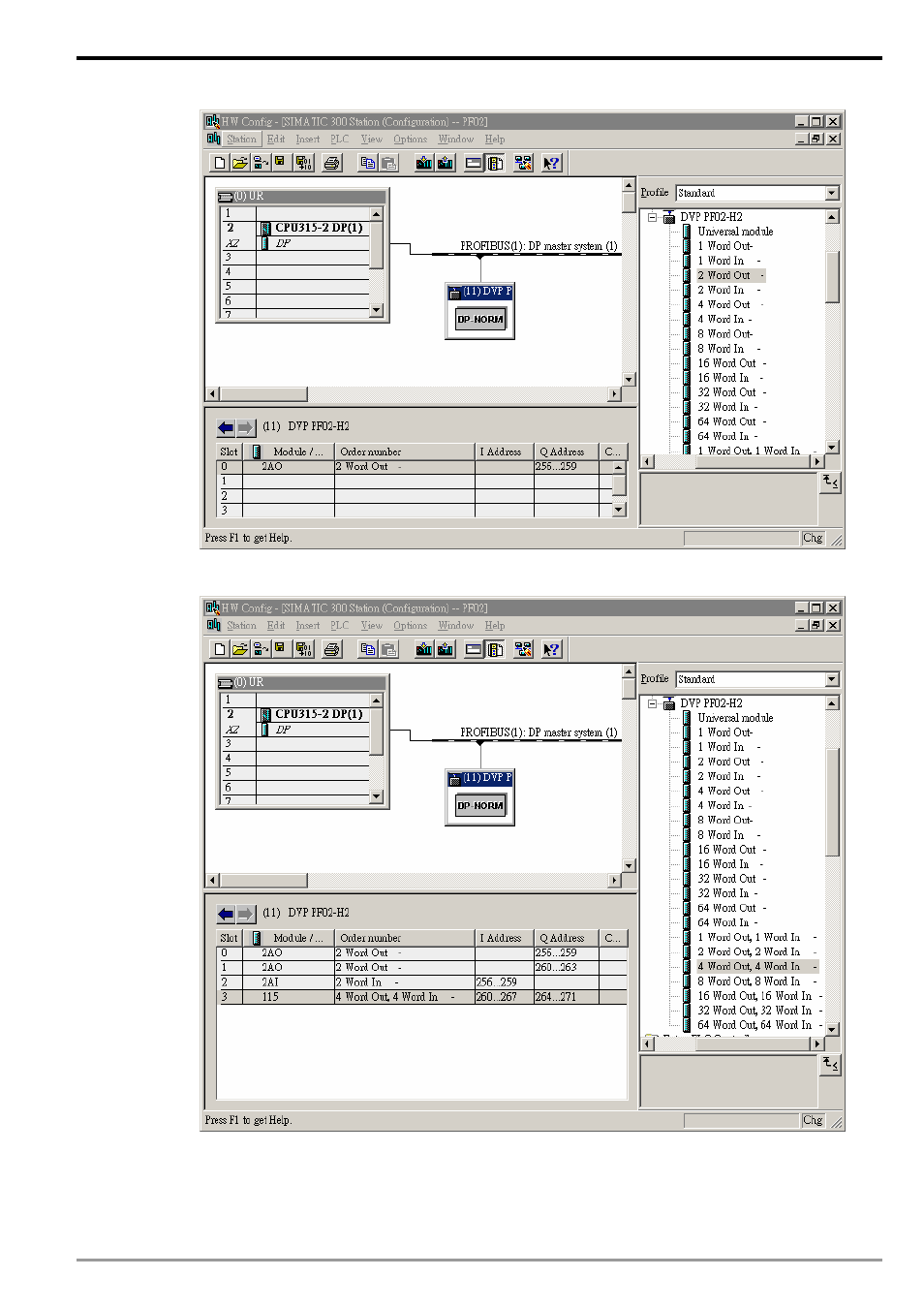Click Download to Module icon in top window
The height and width of the screenshot is (1308, 924).
(x=424, y=163)
